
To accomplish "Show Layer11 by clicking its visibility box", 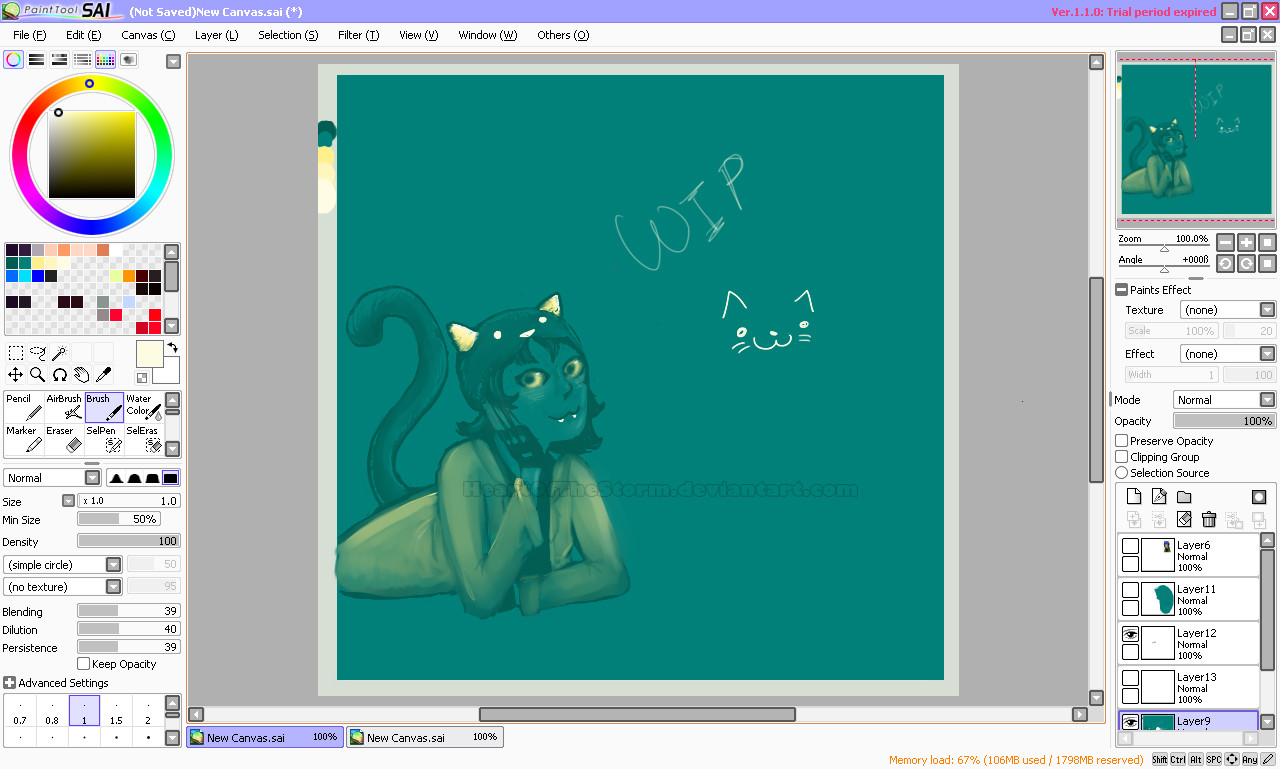I will pos(1130,590).
